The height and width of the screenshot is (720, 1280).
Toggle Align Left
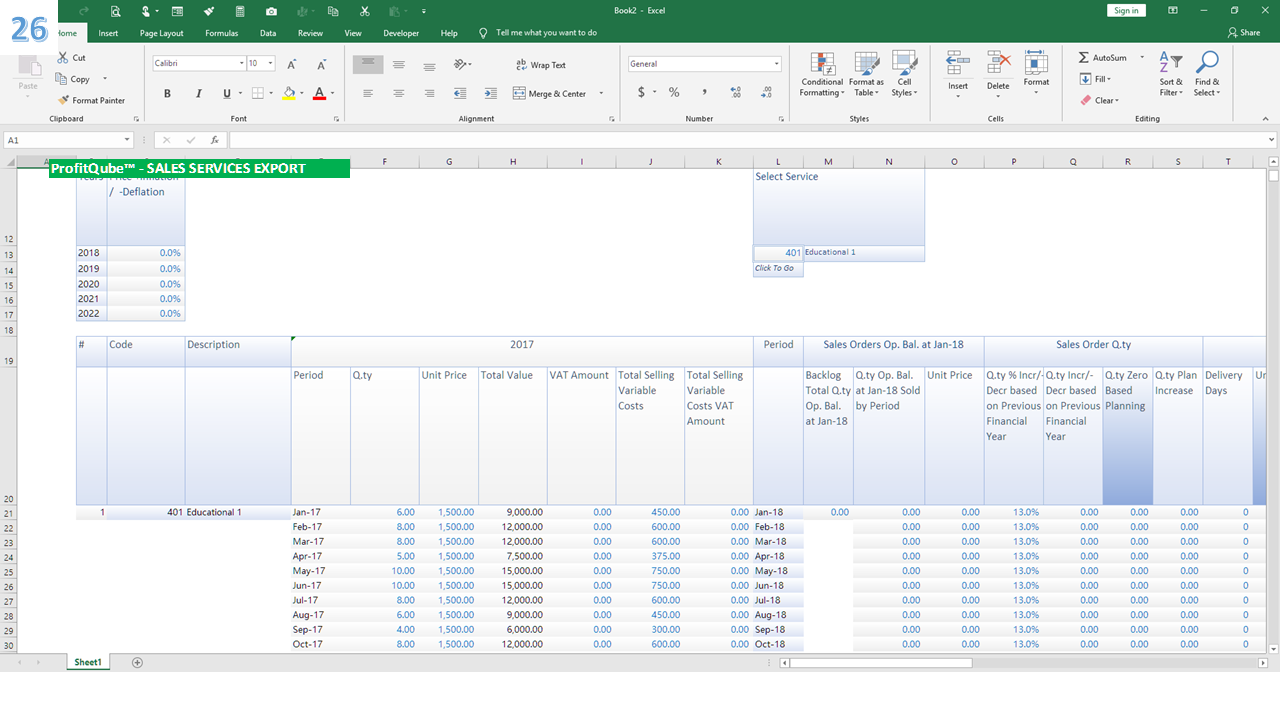(368, 94)
